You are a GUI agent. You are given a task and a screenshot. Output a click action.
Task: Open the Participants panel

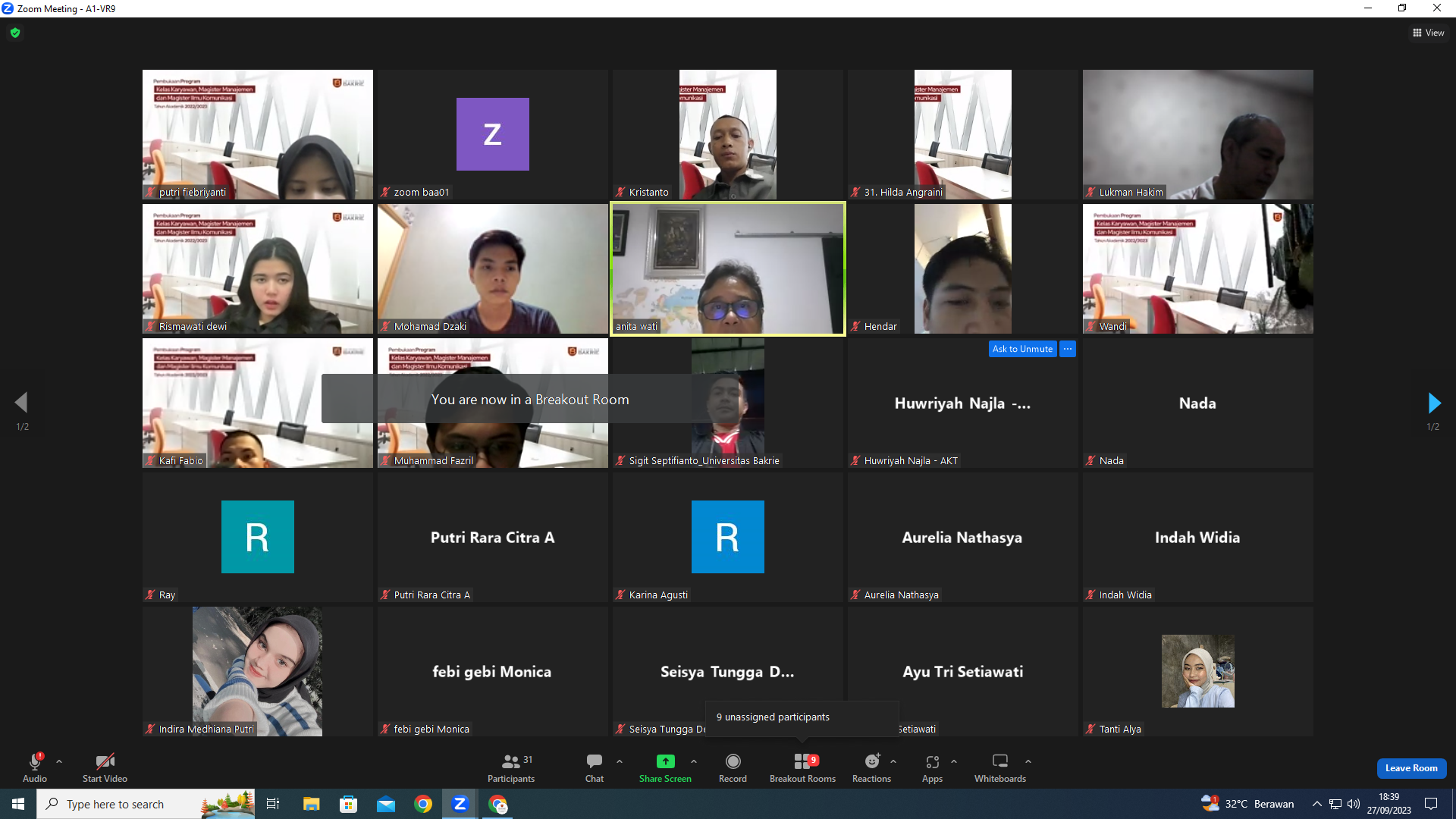click(x=511, y=767)
